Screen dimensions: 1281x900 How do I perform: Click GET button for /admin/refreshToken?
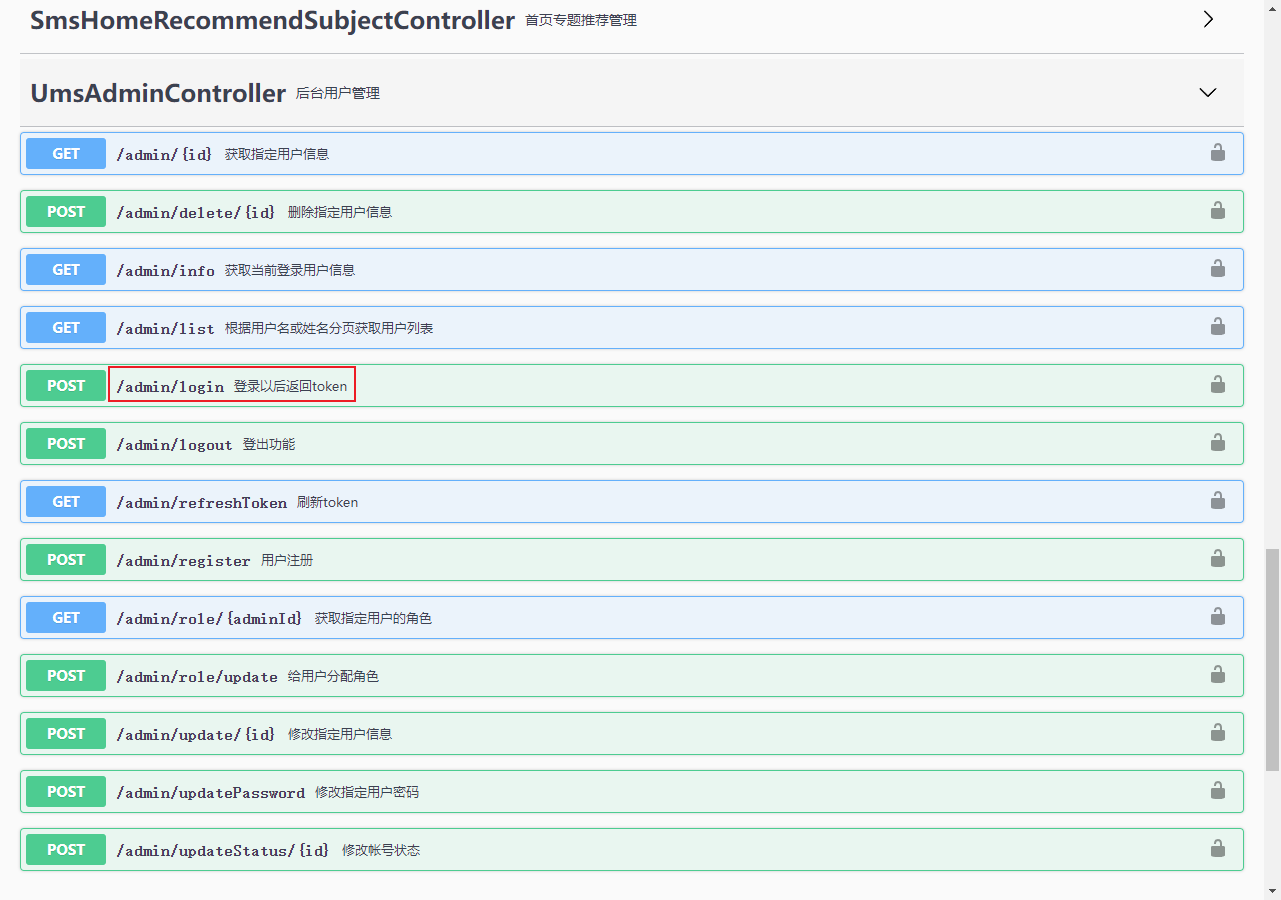click(x=66, y=502)
